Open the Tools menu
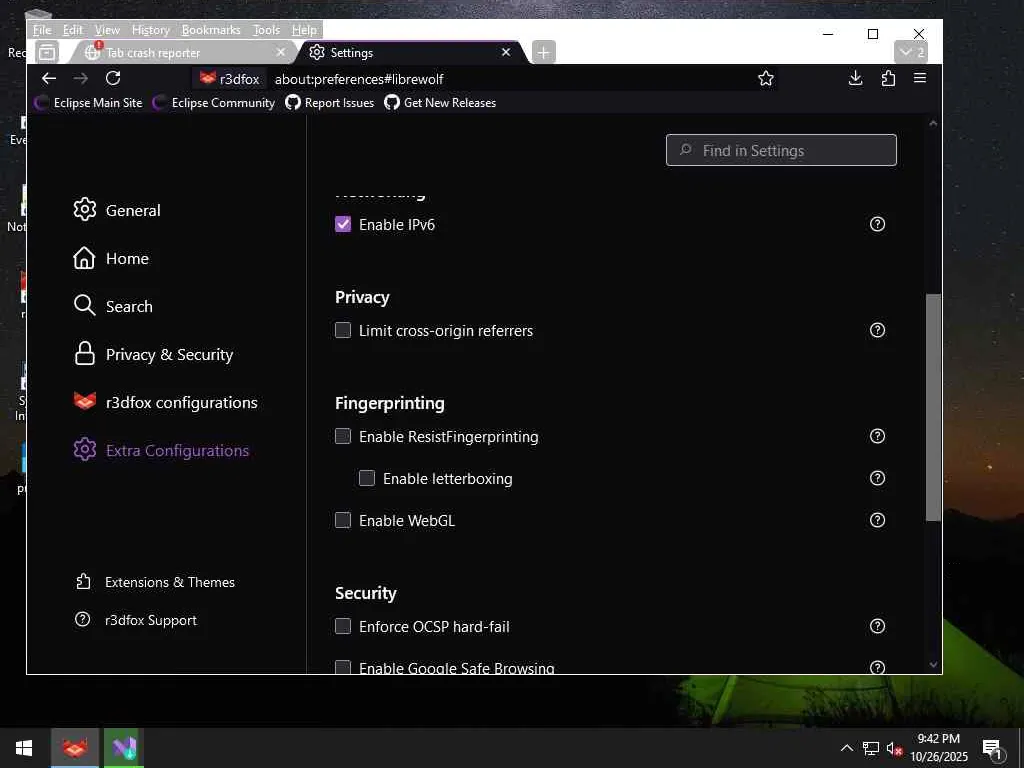This screenshot has height=768, width=1024. (x=266, y=30)
